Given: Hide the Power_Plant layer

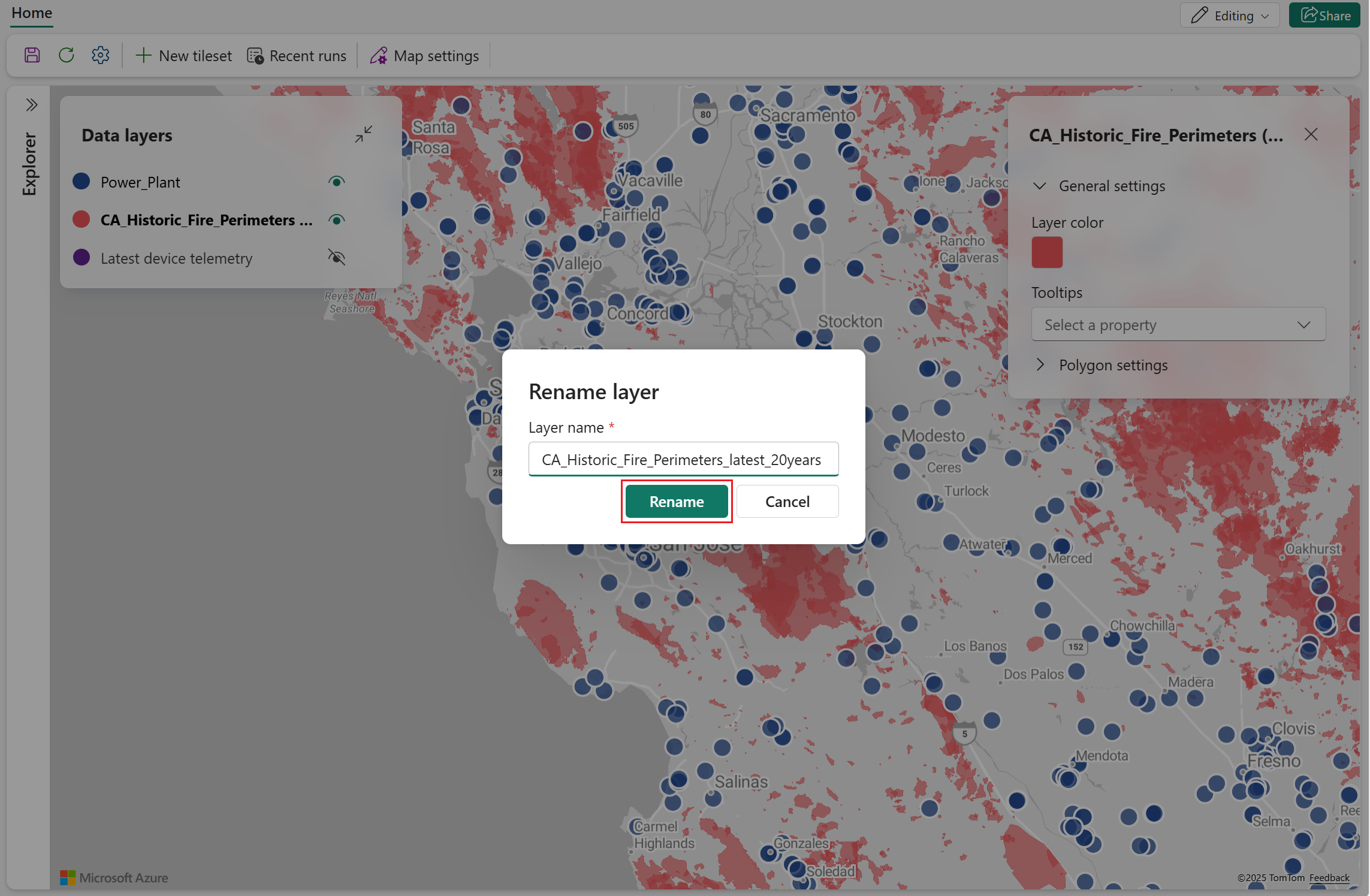Looking at the screenshot, I should (336, 182).
